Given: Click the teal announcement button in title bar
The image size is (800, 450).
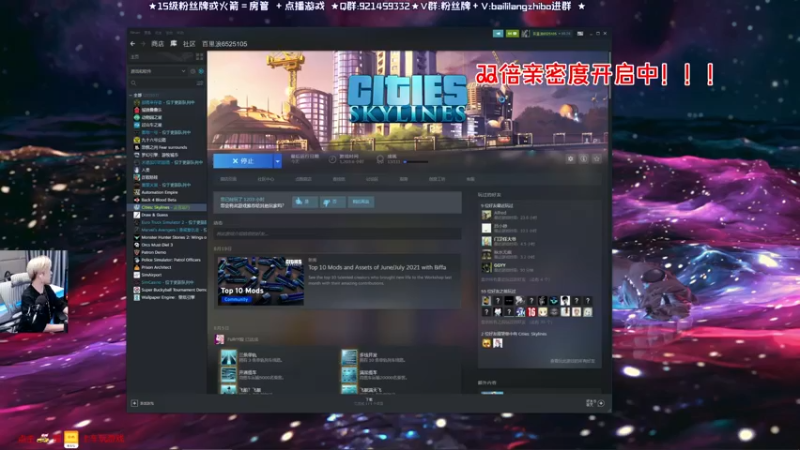Looking at the screenshot, I should (x=498, y=34).
